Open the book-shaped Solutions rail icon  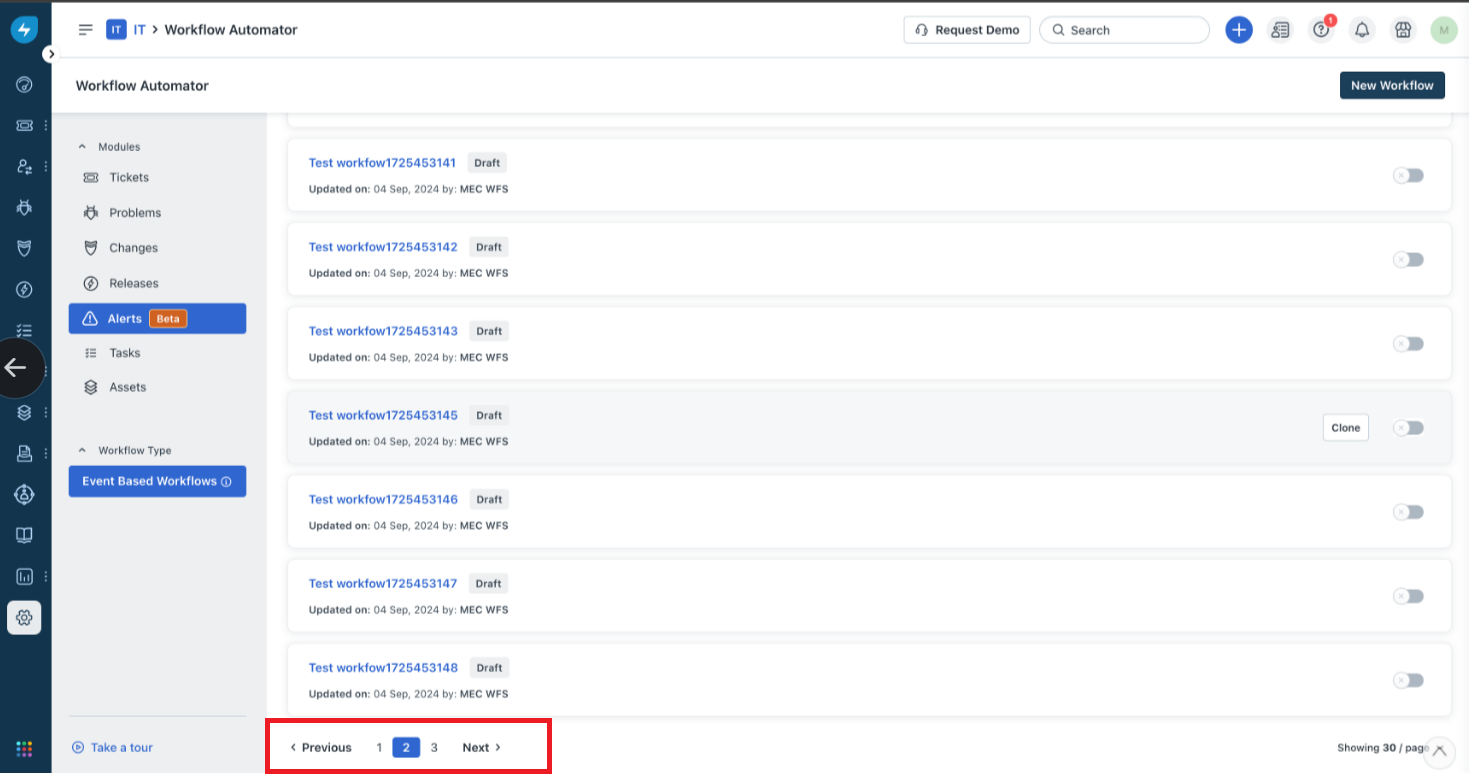pyautogui.click(x=25, y=535)
